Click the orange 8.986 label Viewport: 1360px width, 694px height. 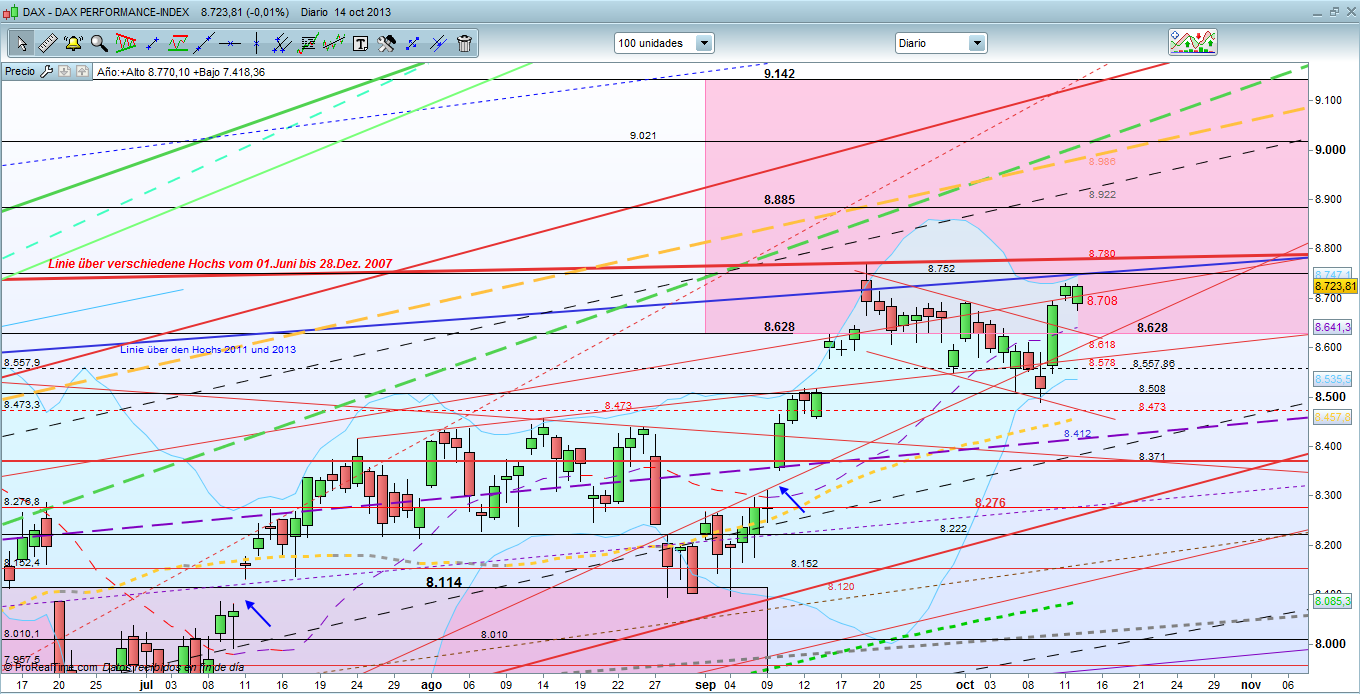[x=1102, y=161]
